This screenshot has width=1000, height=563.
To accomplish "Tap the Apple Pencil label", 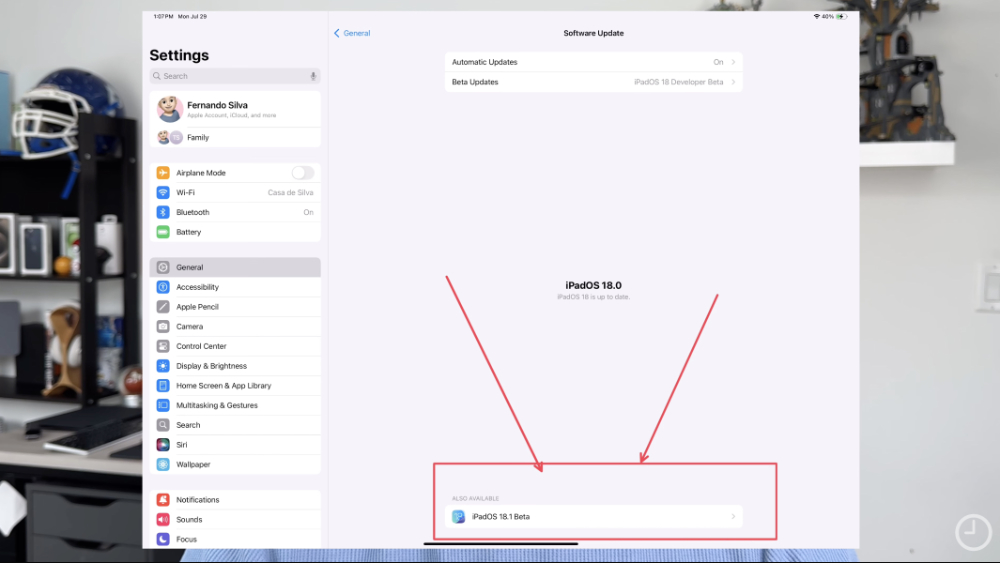I will tap(198, 307).
